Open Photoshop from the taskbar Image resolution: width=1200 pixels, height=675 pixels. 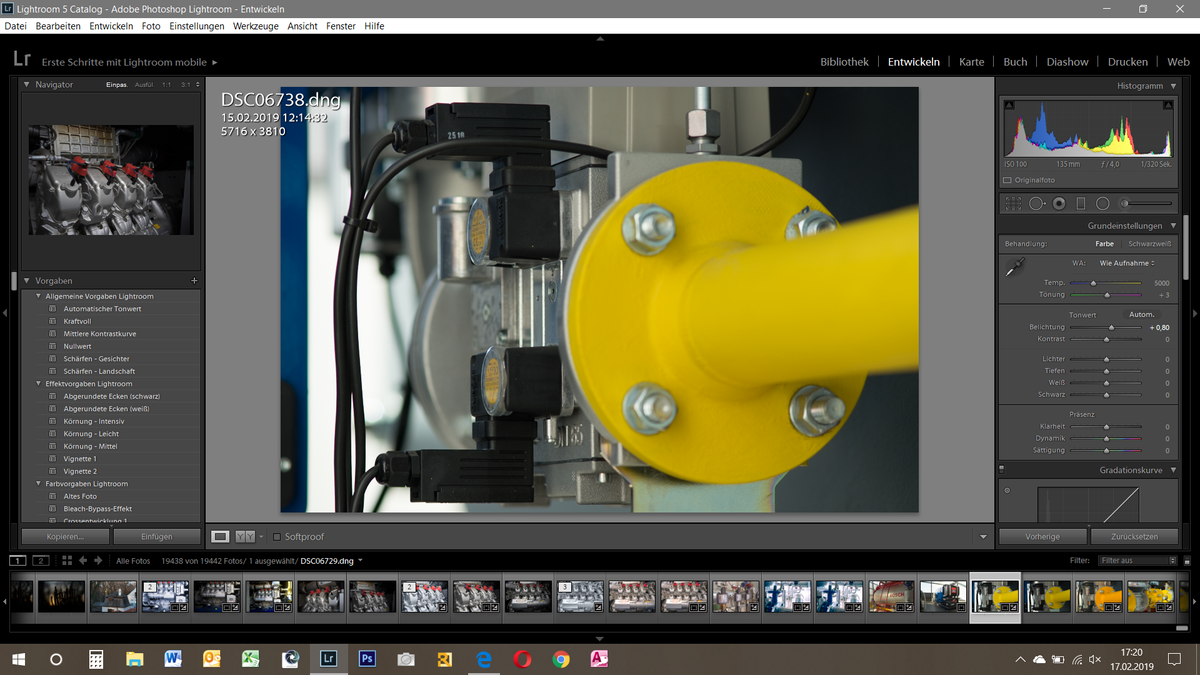367,659
